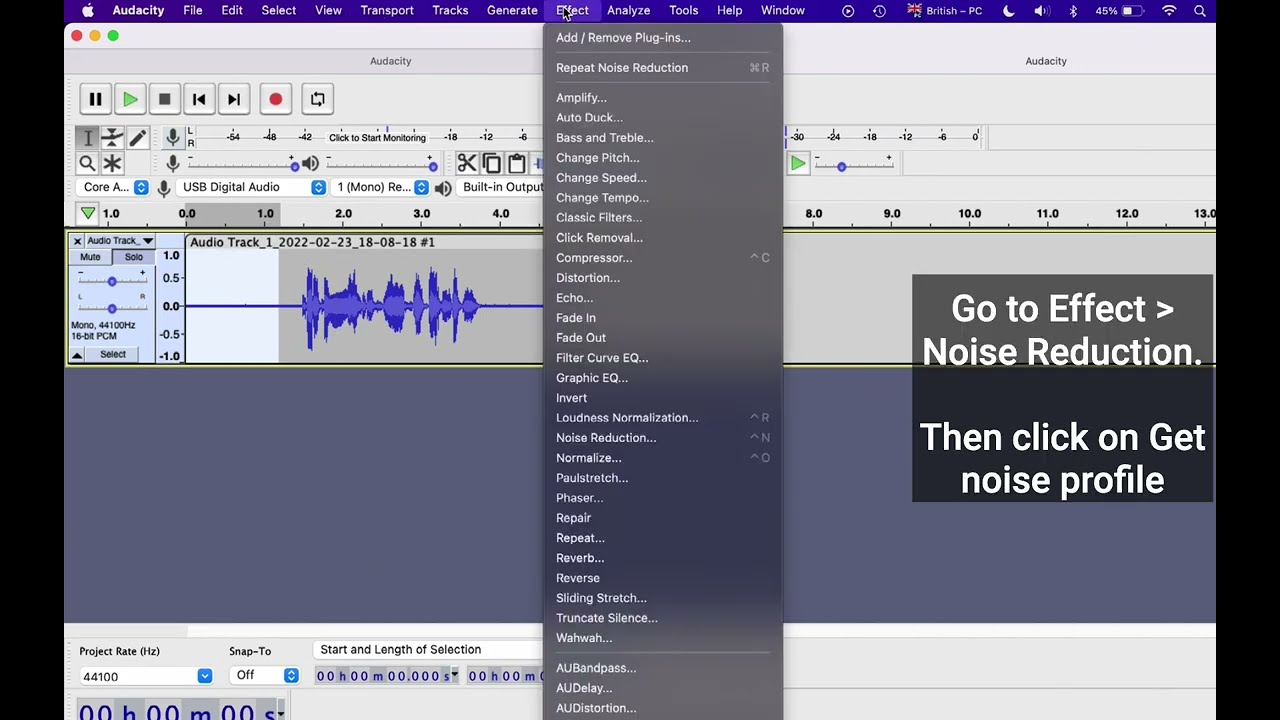Select the Multi-tool asterisk icon

(112, 163)
